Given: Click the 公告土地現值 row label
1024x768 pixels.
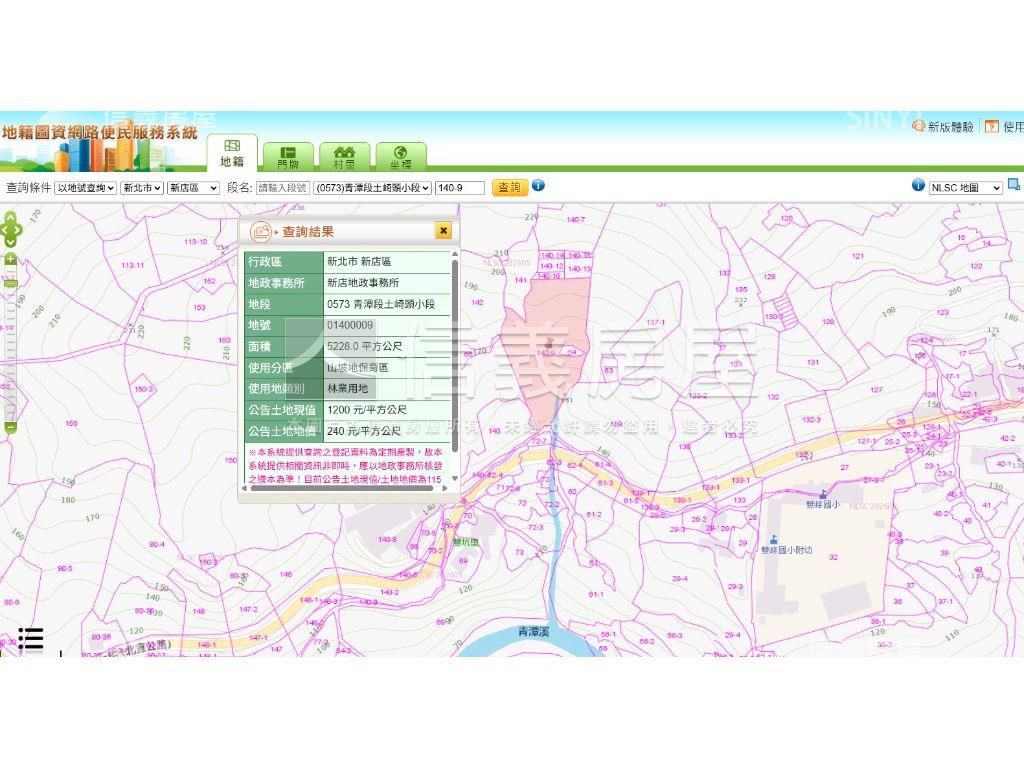Looking at the screenshot, I should coord(284,410).
